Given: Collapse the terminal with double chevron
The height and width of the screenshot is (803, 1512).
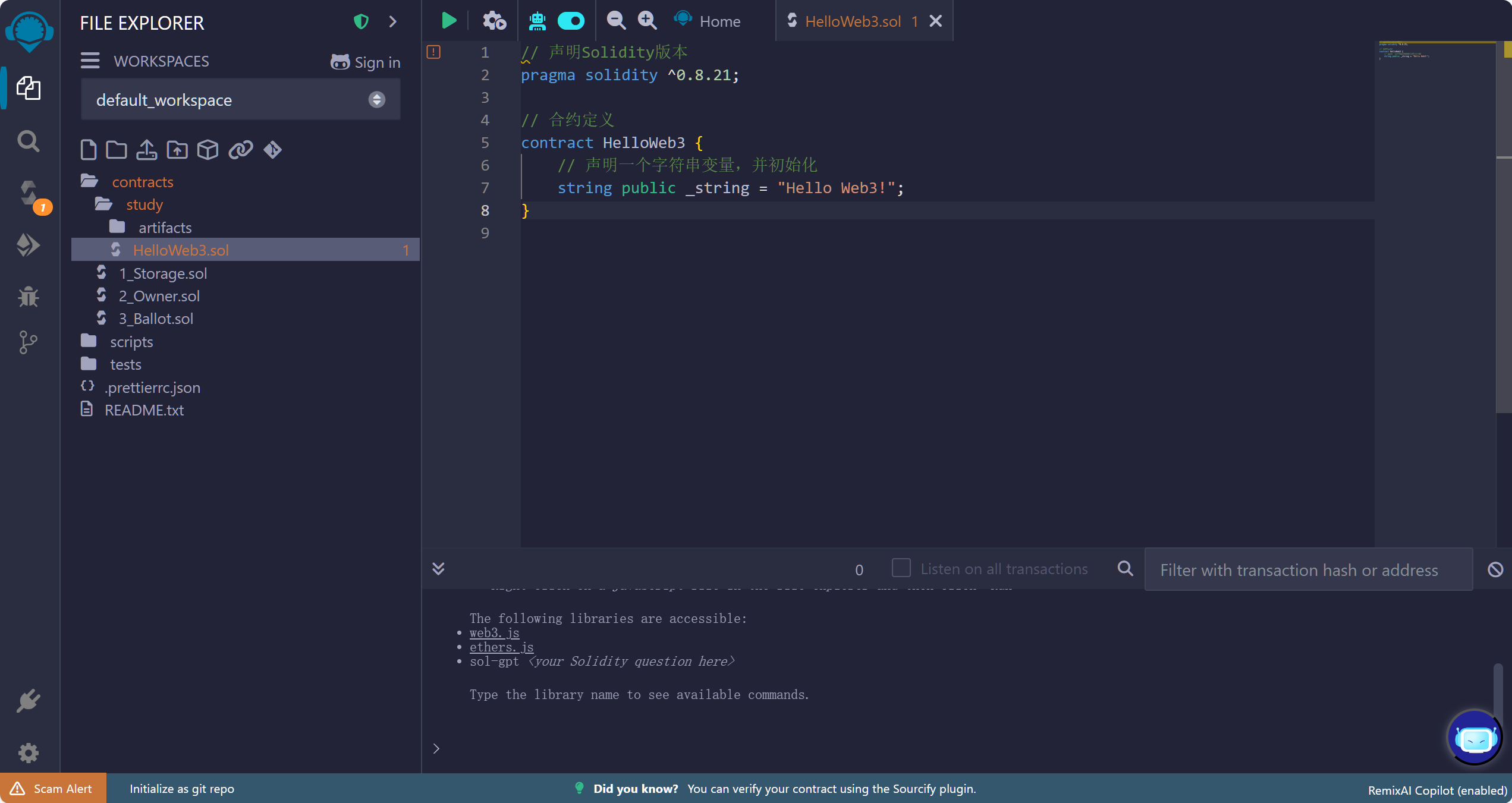Looking at the screenshot, I should pyautogui.click(x=438, y=569).
